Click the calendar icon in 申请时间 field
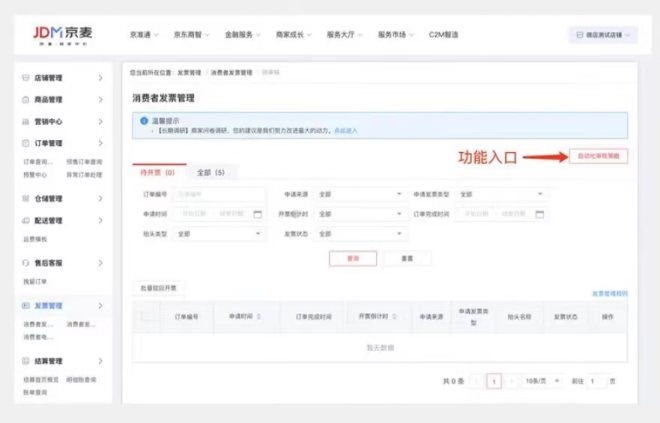 point(257,214)
